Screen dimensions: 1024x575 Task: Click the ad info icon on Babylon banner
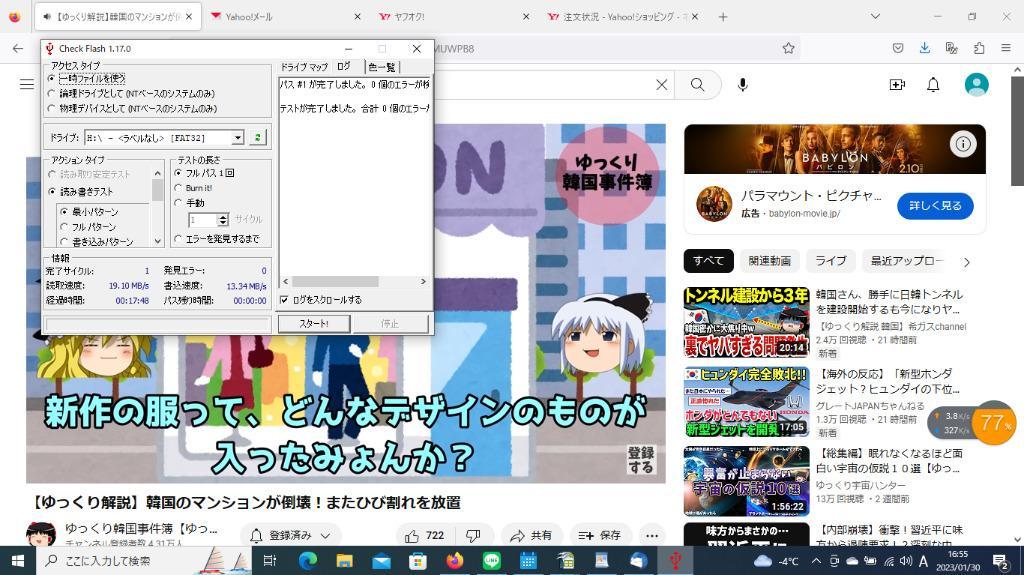(963, 144)
